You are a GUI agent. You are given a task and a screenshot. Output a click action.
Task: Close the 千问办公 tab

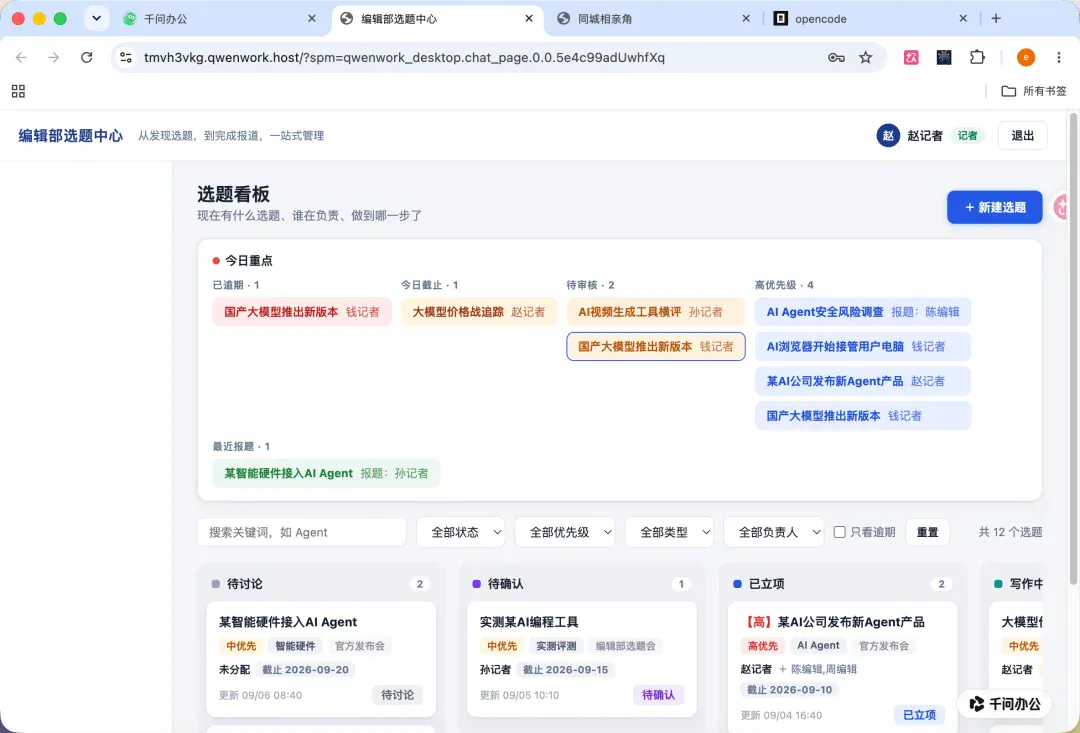point(312,19)
